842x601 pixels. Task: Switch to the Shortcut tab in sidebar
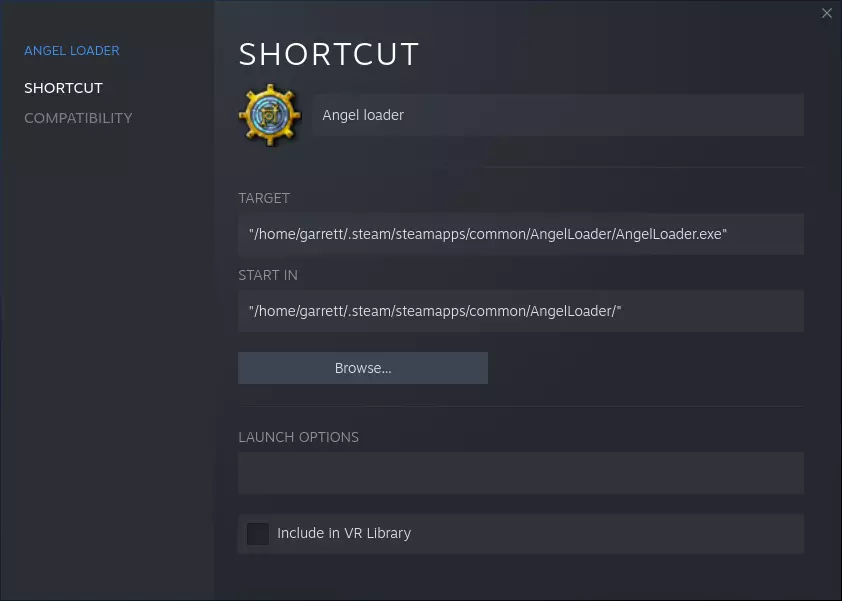coord(63,88)
